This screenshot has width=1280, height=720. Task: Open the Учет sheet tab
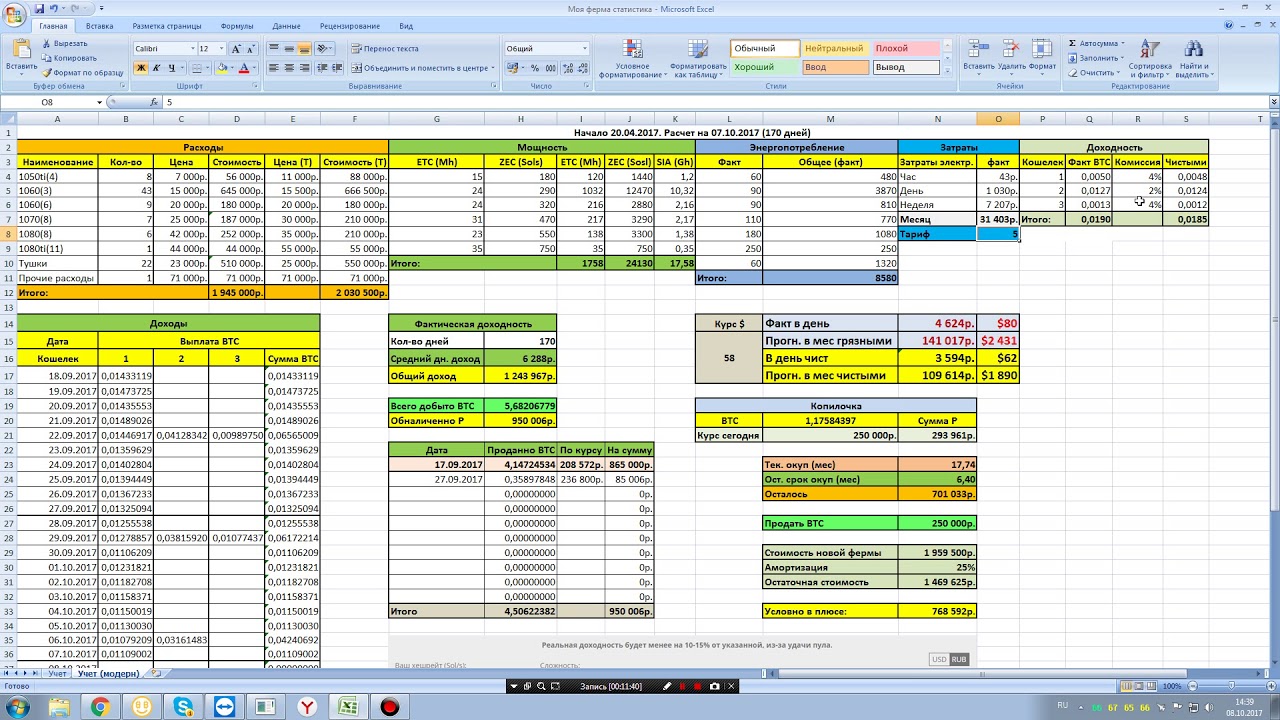58,673
